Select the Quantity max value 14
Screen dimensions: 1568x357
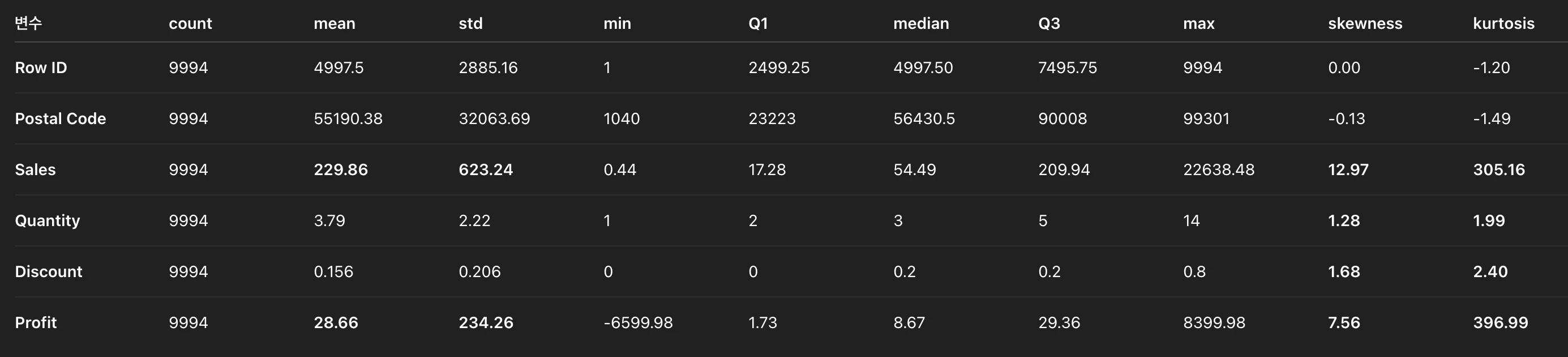pyautogui.click(x=1191, y=220)
